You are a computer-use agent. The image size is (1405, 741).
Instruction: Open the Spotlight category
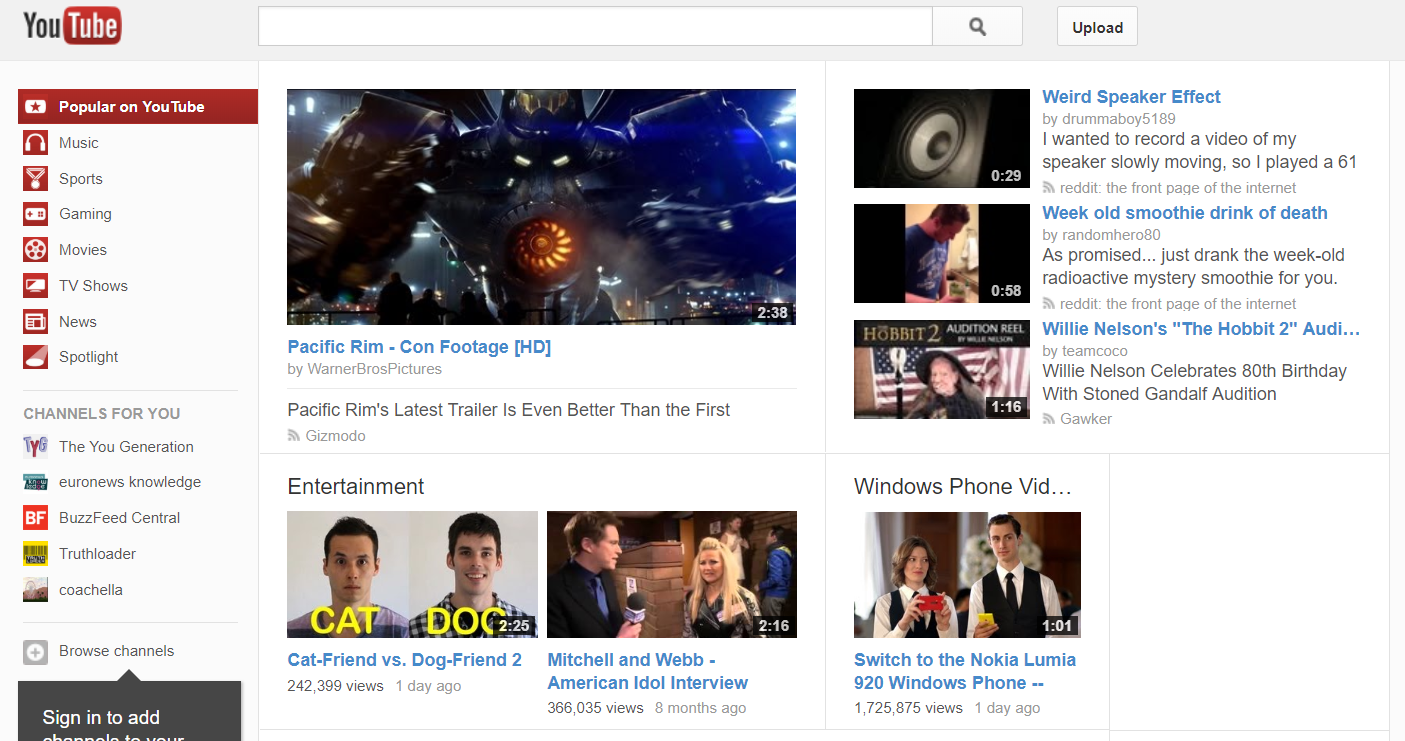point(89,357)
